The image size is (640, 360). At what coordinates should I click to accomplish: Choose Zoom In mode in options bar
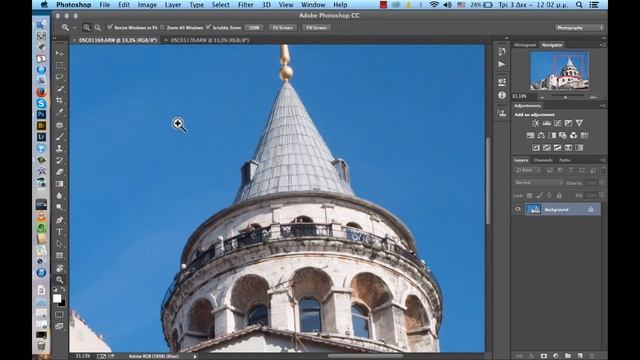tap(87, 27)
